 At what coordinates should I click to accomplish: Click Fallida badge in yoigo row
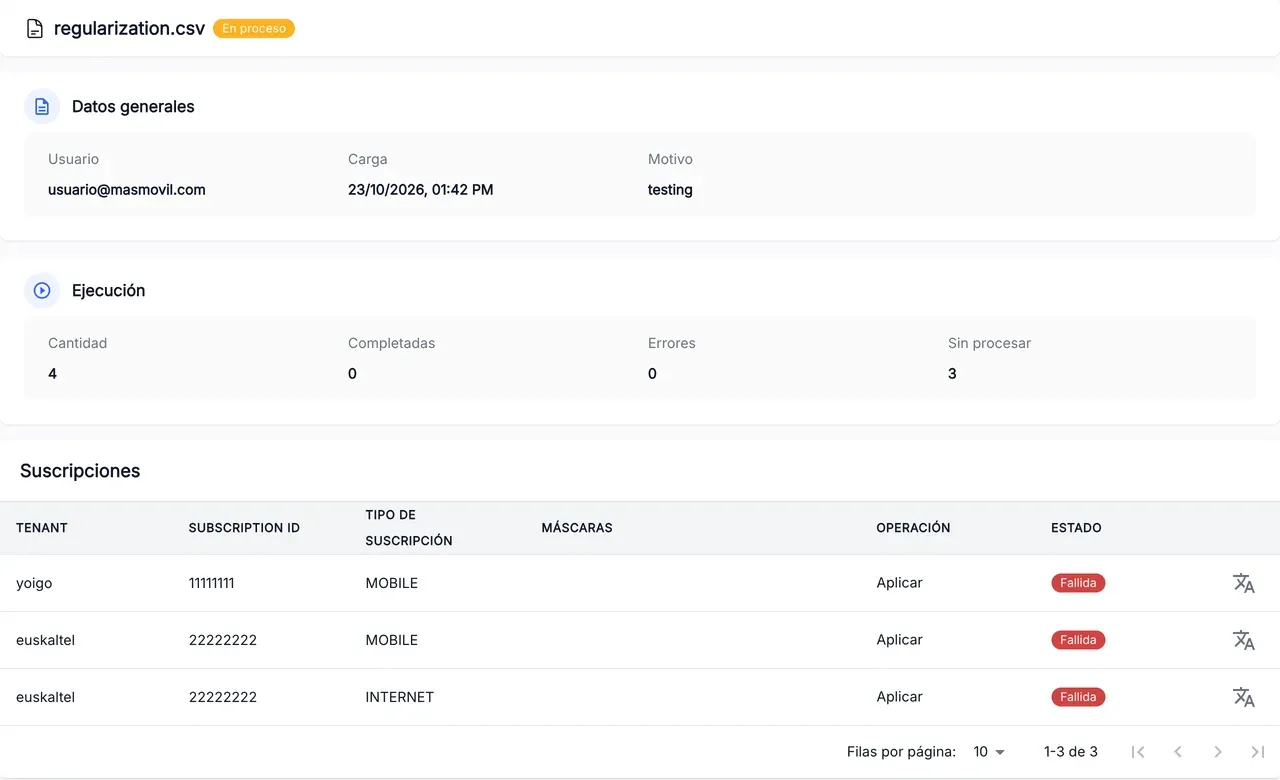(1078, 583)
